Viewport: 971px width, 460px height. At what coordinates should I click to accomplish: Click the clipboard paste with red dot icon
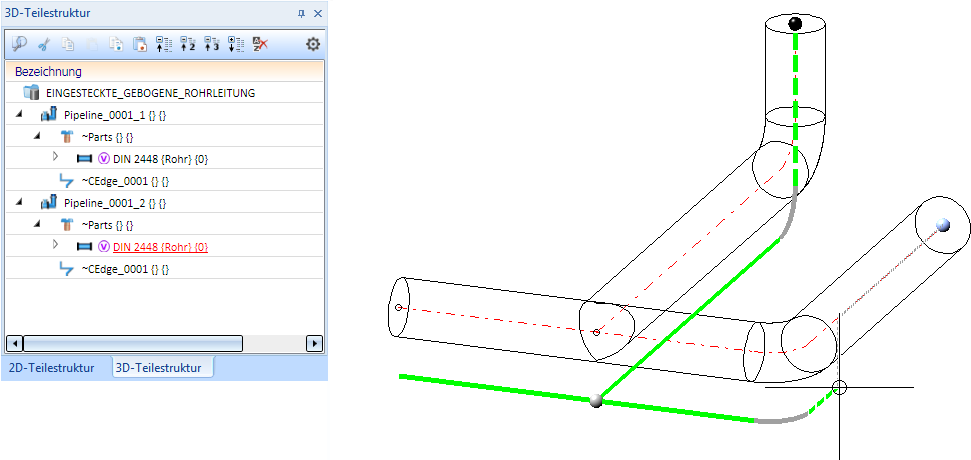pyautogui.click(x=140, y=44)
